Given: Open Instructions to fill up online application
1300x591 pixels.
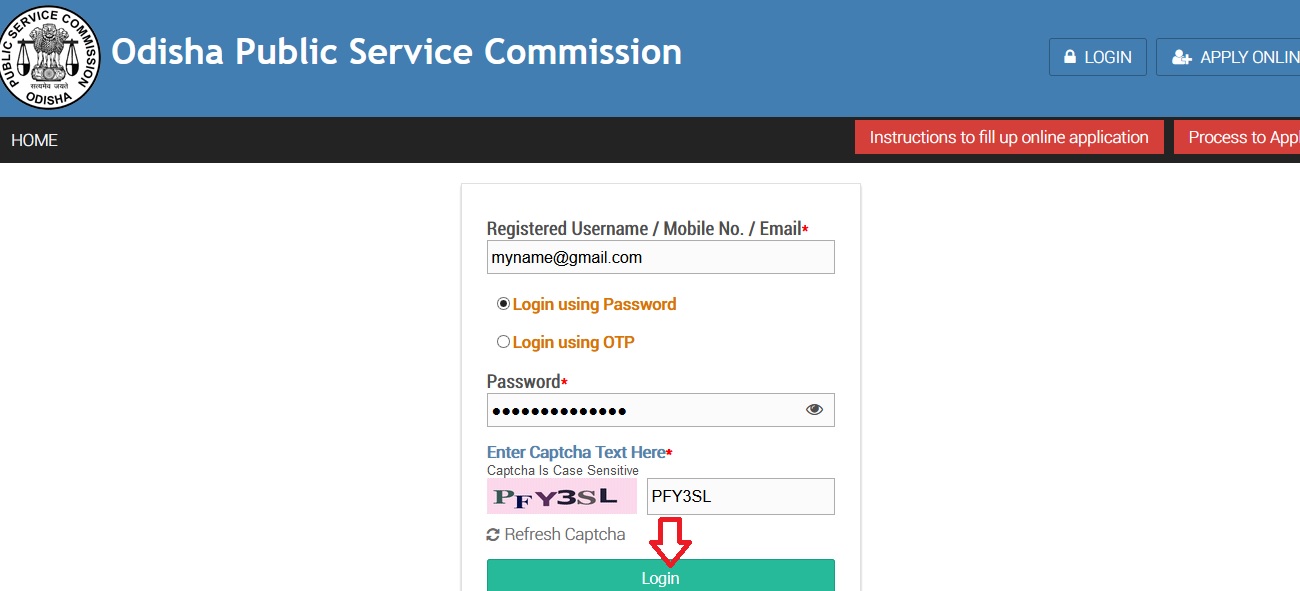Looking at the screenshot, I should 1009,137.
